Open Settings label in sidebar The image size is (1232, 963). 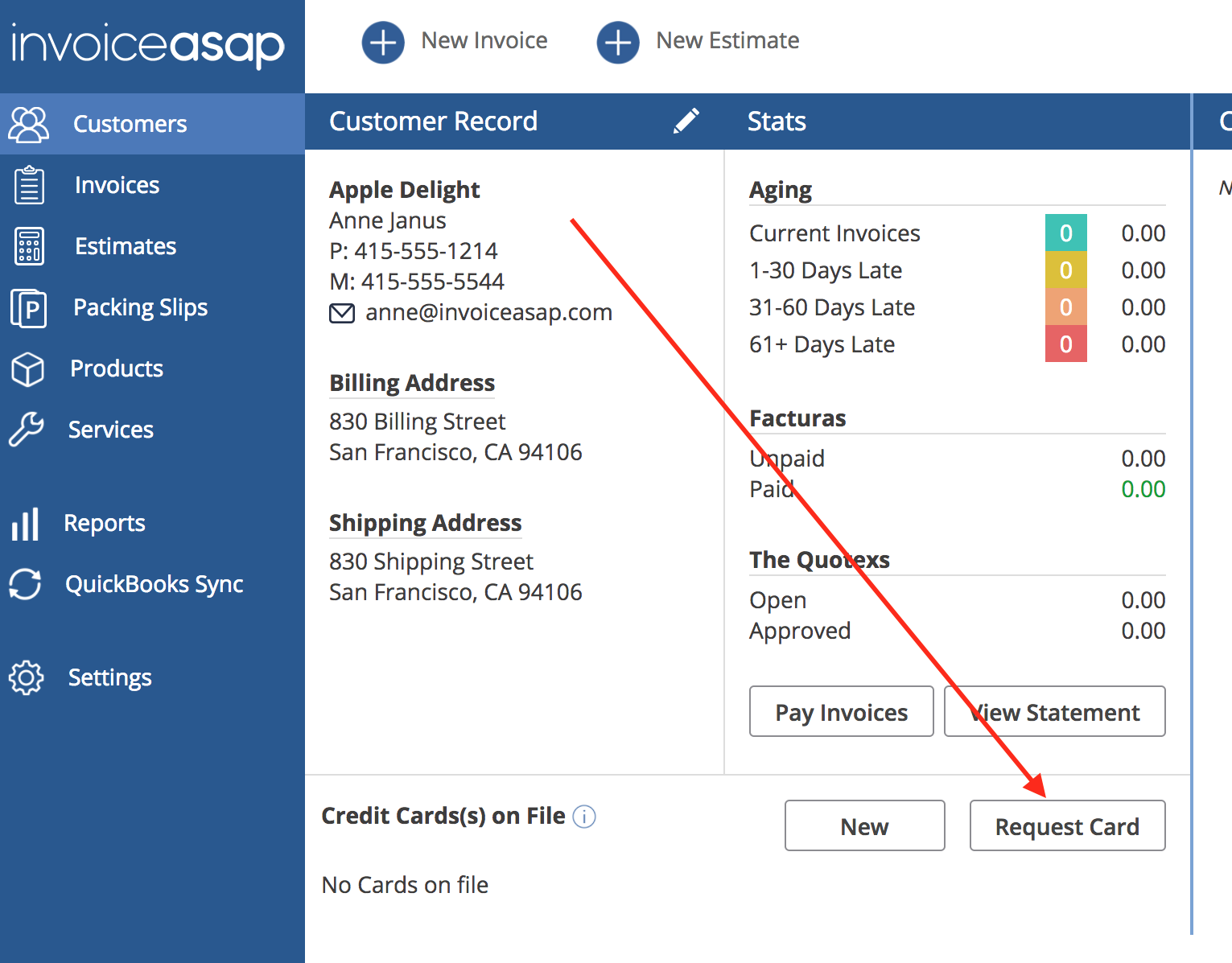(x=110, y=677)
